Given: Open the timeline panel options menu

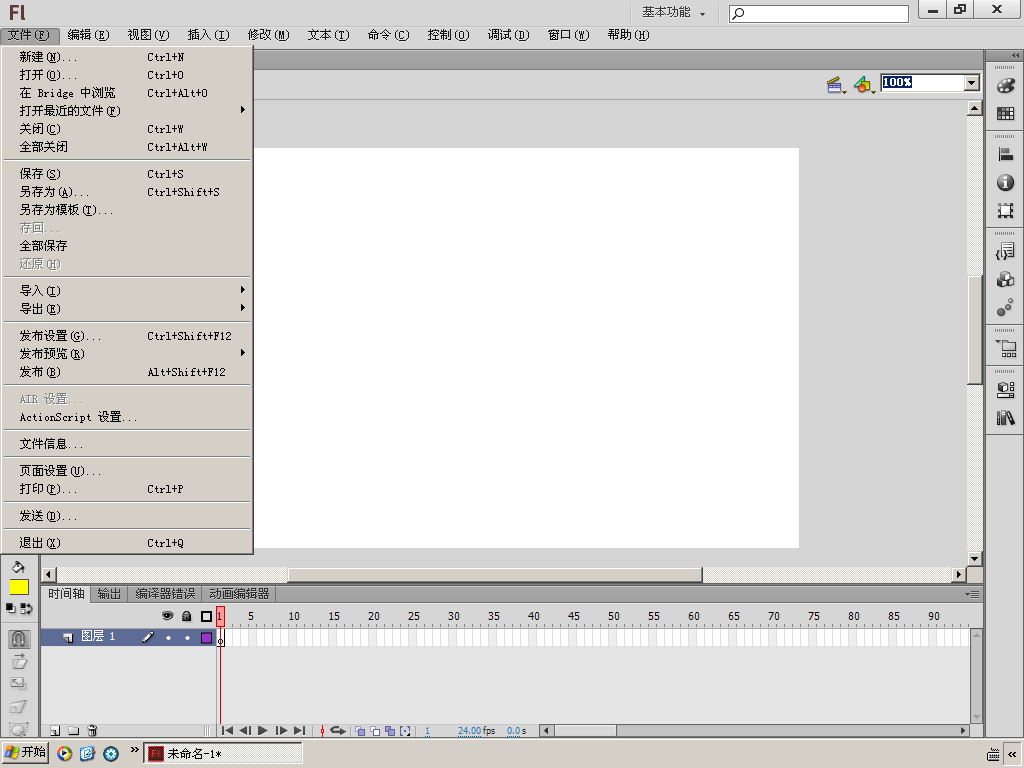Looking at the screenshot, I should pos(972,594).
